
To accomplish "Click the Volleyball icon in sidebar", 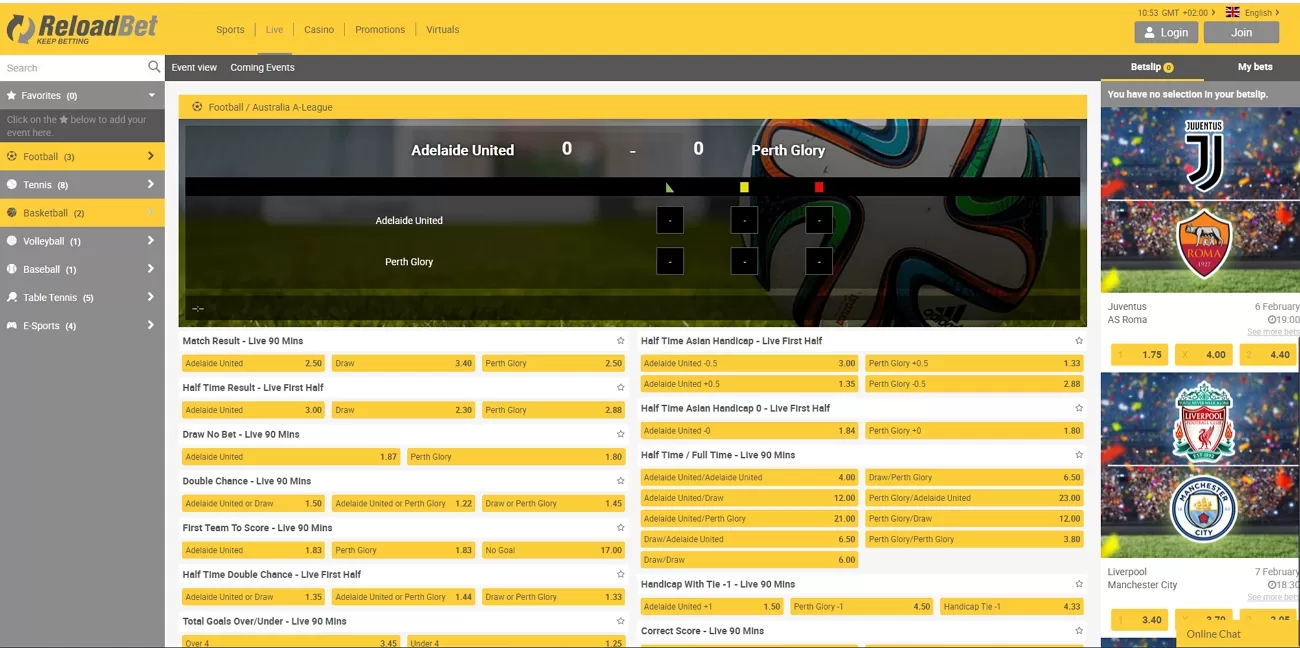I will [12, 240].
